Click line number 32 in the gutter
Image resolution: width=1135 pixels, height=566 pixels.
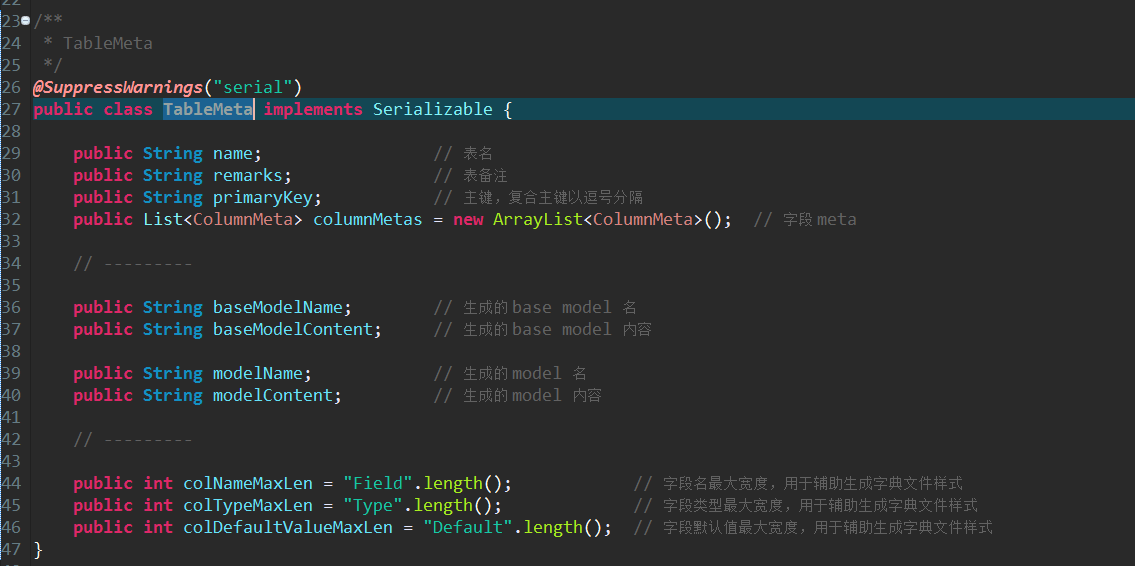tap(11, 219)
